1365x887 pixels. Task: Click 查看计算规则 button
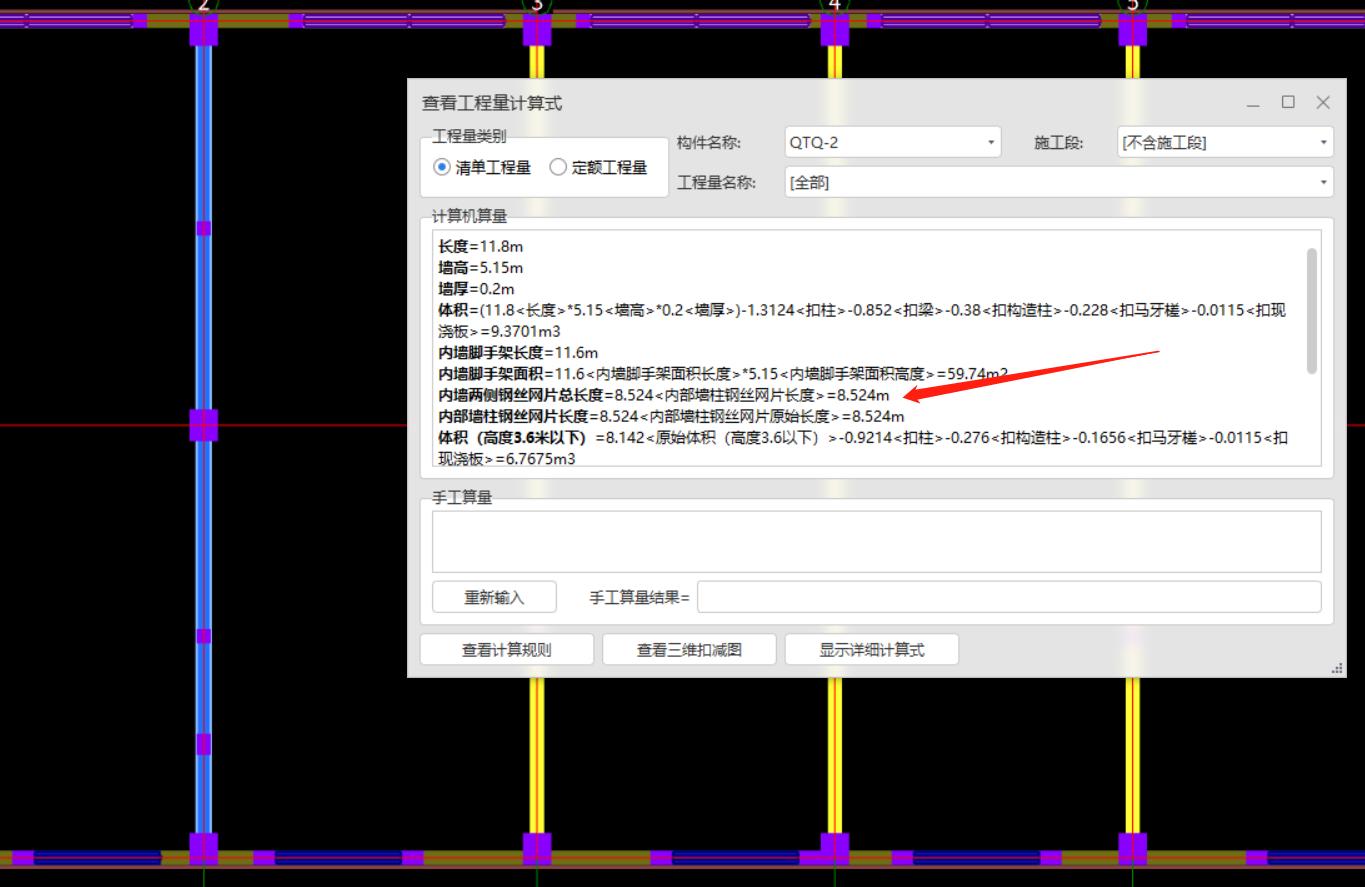pyautogui.click(x=507, y=650)
